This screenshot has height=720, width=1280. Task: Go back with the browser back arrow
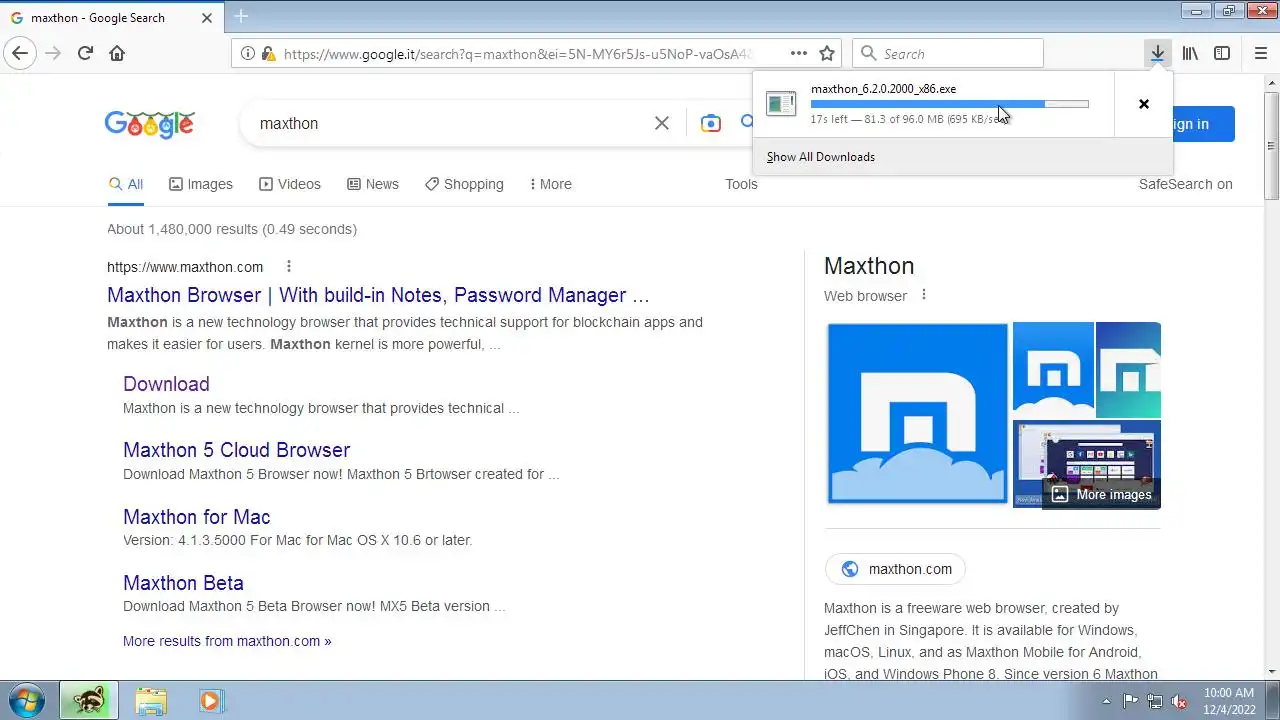[20, 53]
